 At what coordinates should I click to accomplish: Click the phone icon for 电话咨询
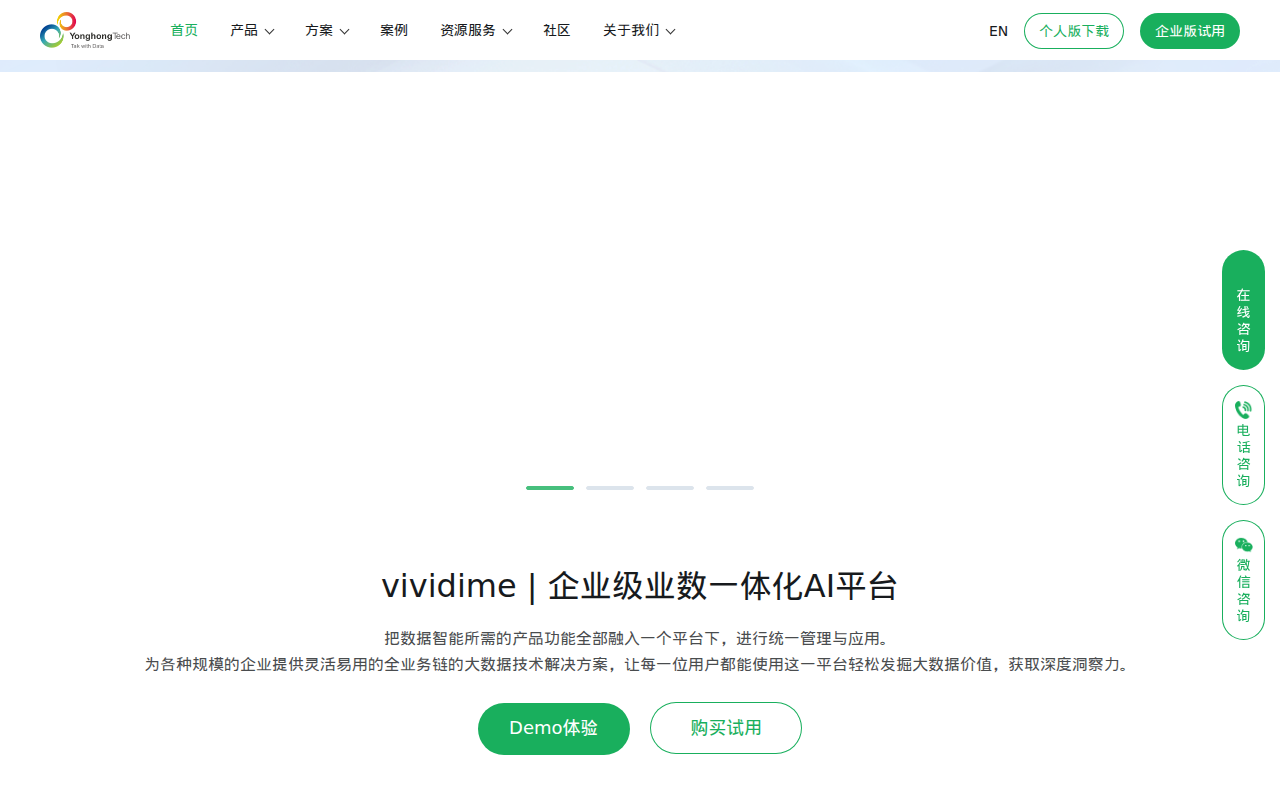[1243, 410]
